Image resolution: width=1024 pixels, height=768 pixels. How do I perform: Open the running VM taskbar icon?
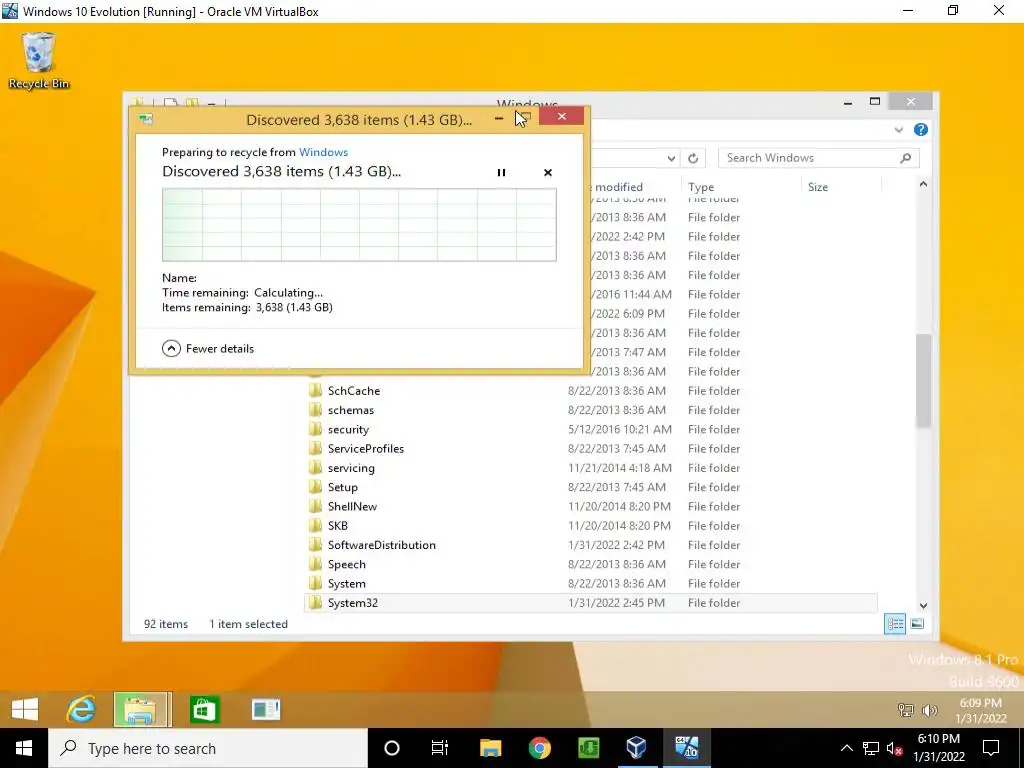(x=686, y=748)
